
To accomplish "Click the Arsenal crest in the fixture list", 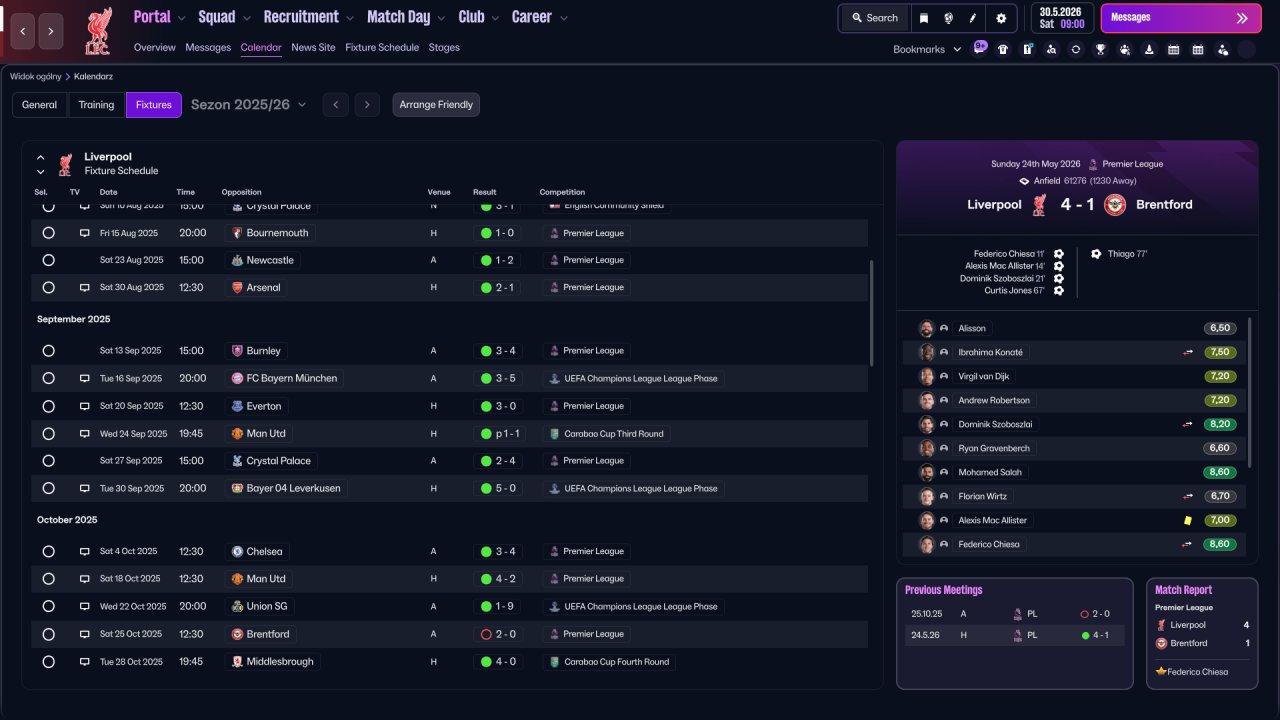I will click(237, 287).
